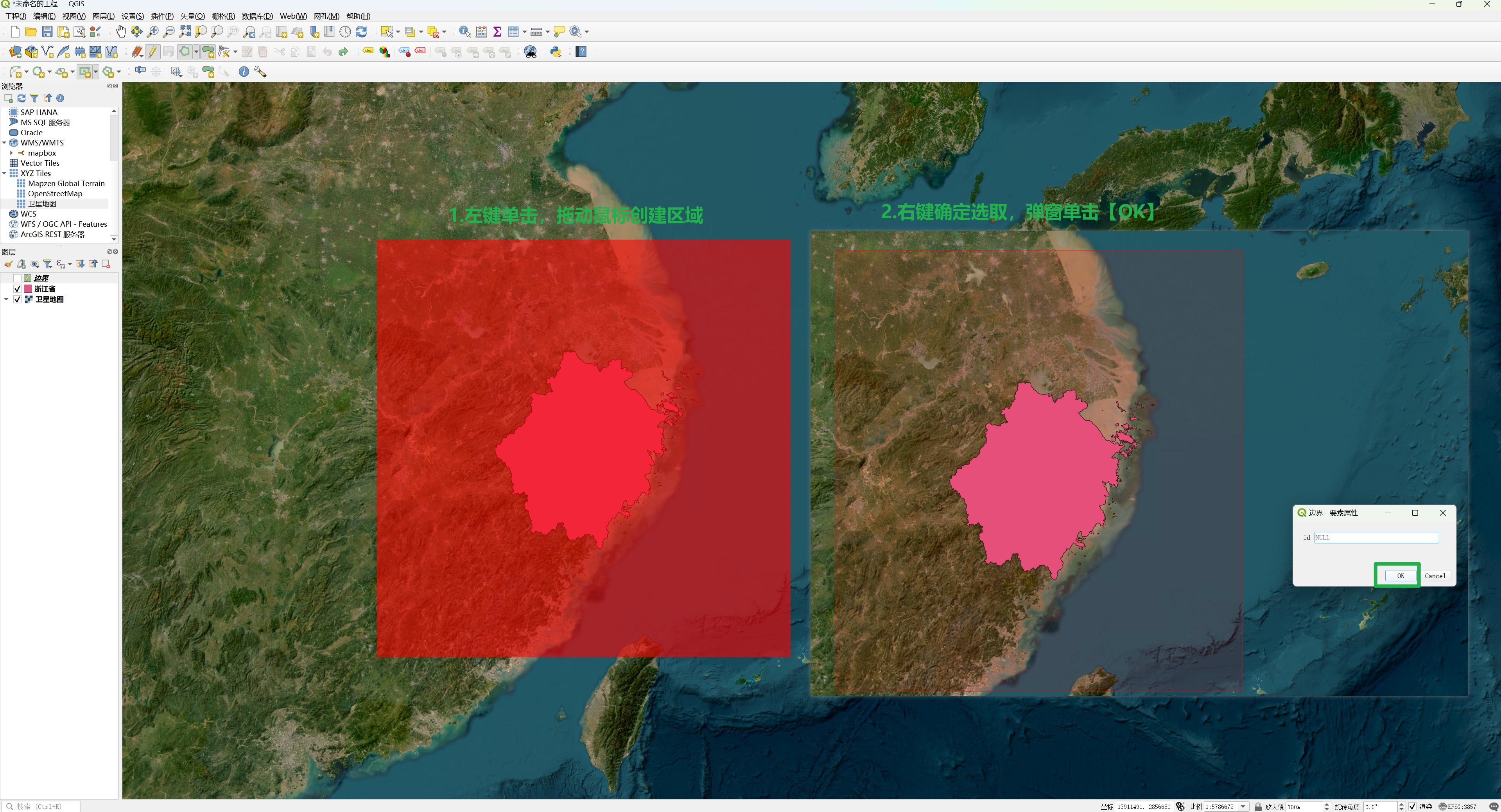Click Save Project floppy disk icon

[x=47, y=31]
